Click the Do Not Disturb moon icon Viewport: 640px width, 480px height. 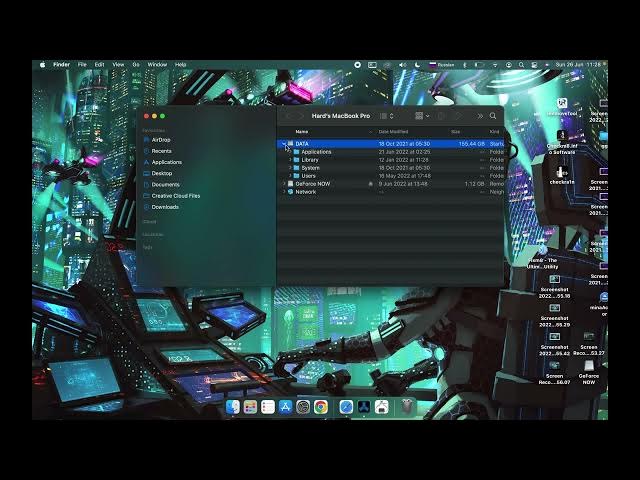(417, 64)
